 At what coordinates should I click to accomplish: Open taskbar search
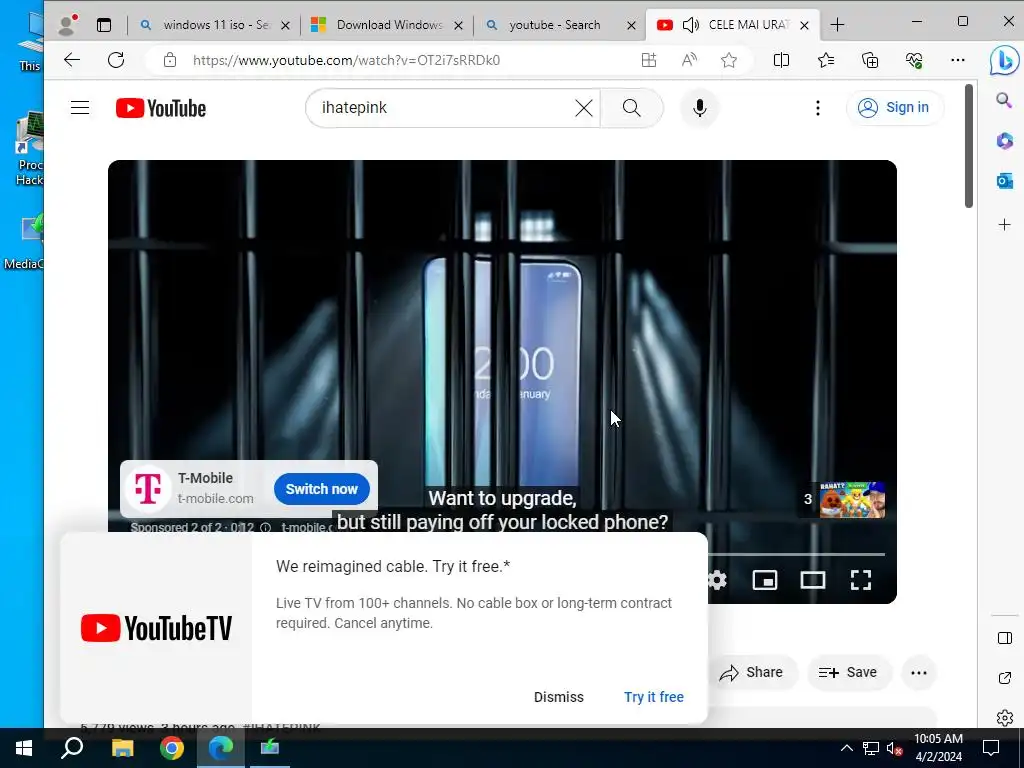[72, 748]
